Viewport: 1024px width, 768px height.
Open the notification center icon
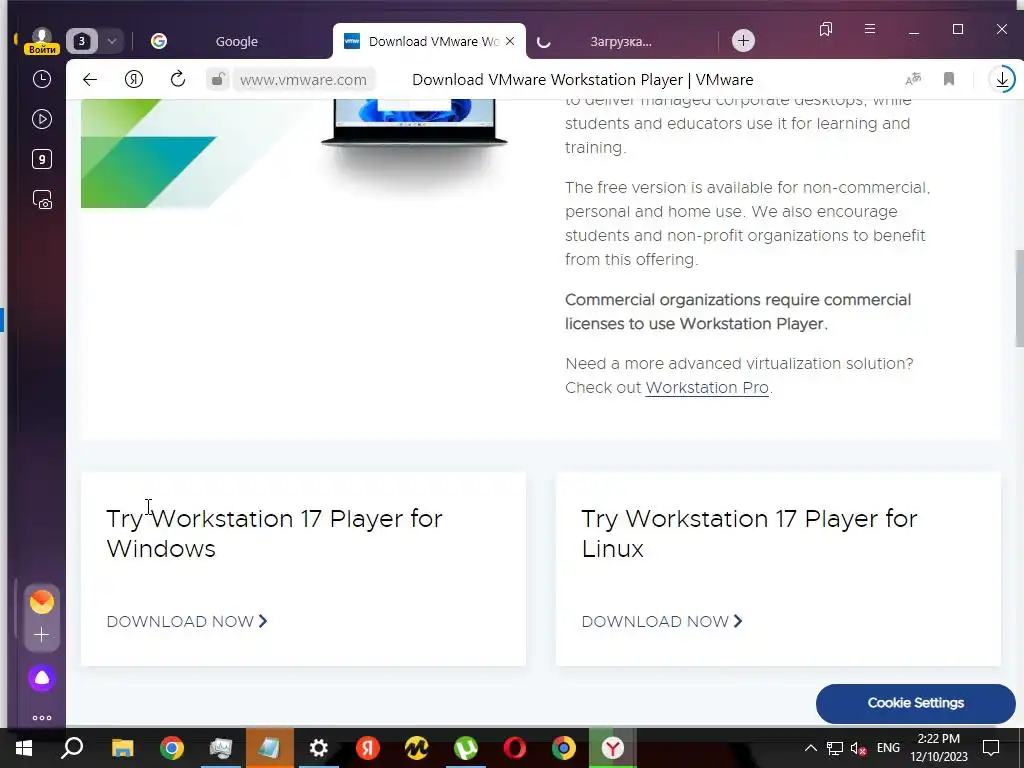click(x=991, y=748)
